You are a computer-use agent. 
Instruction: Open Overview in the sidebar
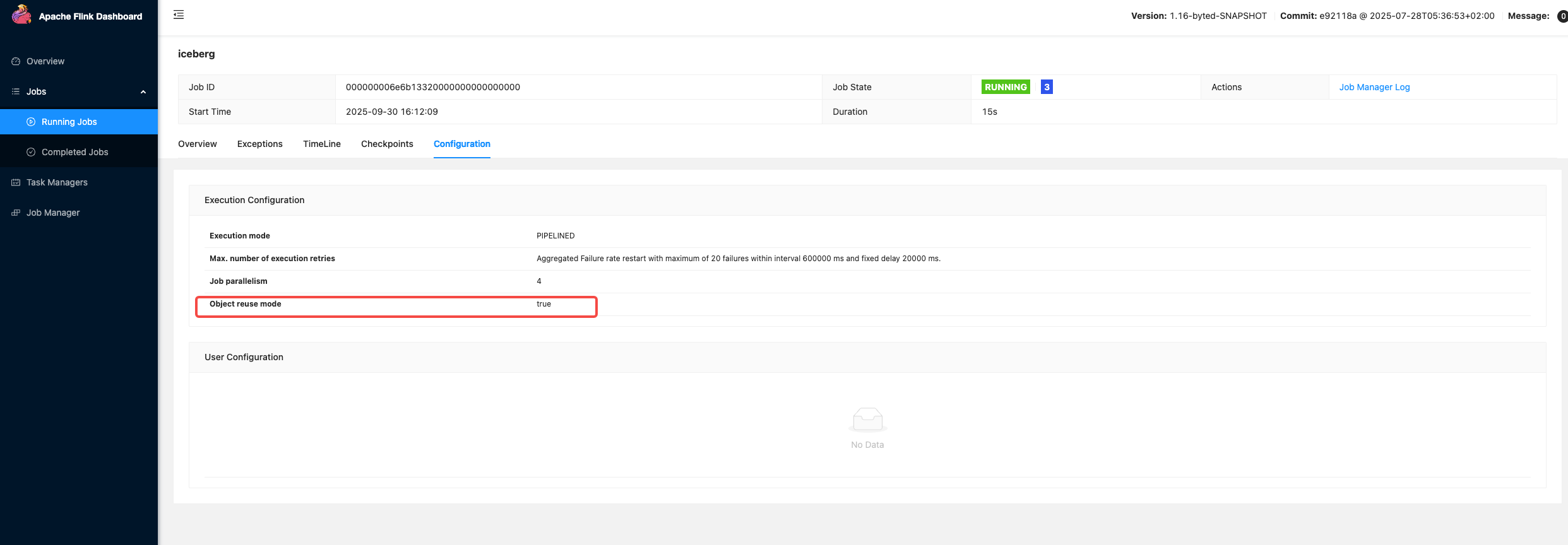point(45,61)
